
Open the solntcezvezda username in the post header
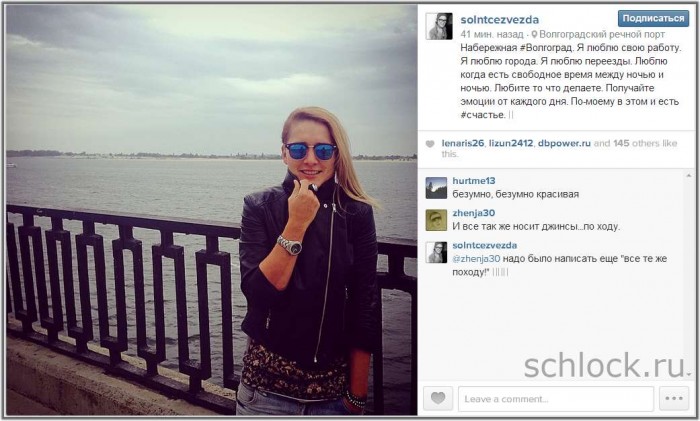pos(500,20)
